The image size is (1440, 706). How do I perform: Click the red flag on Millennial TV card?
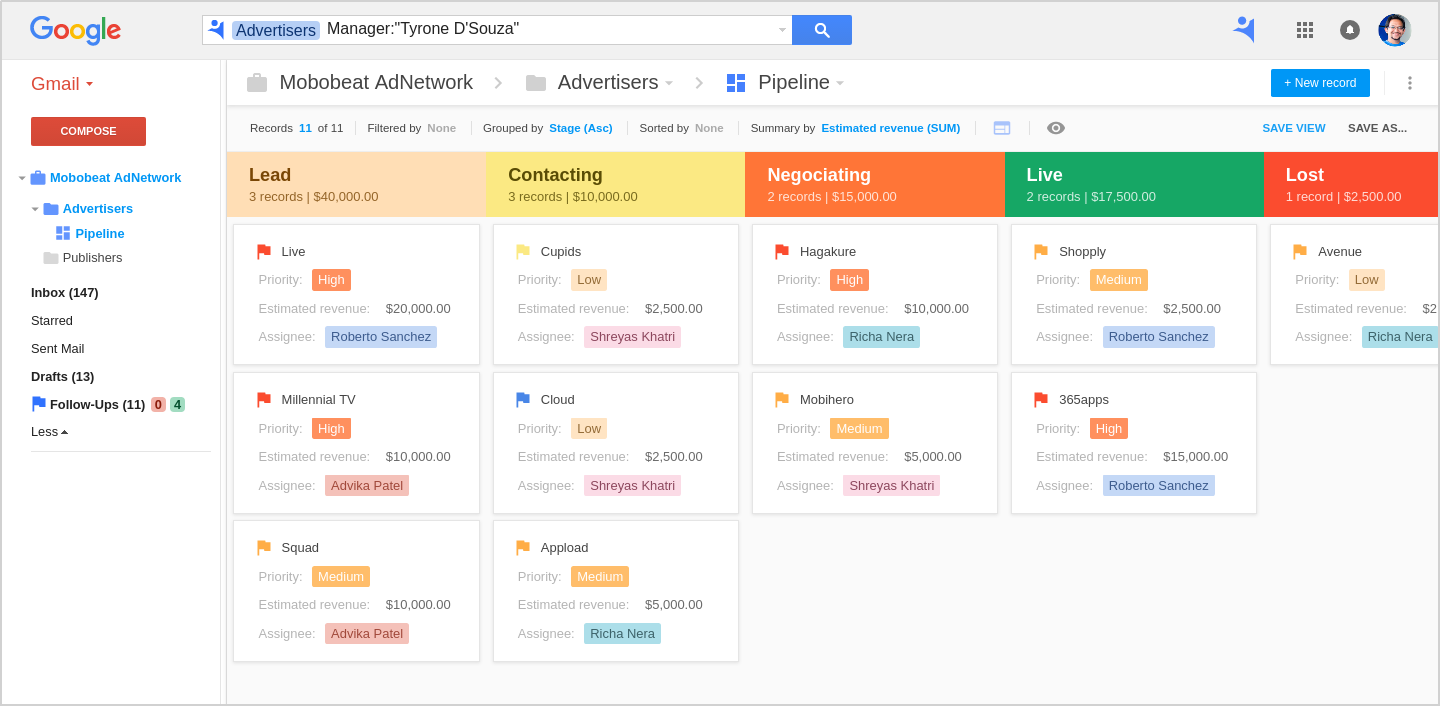(264, 400)
